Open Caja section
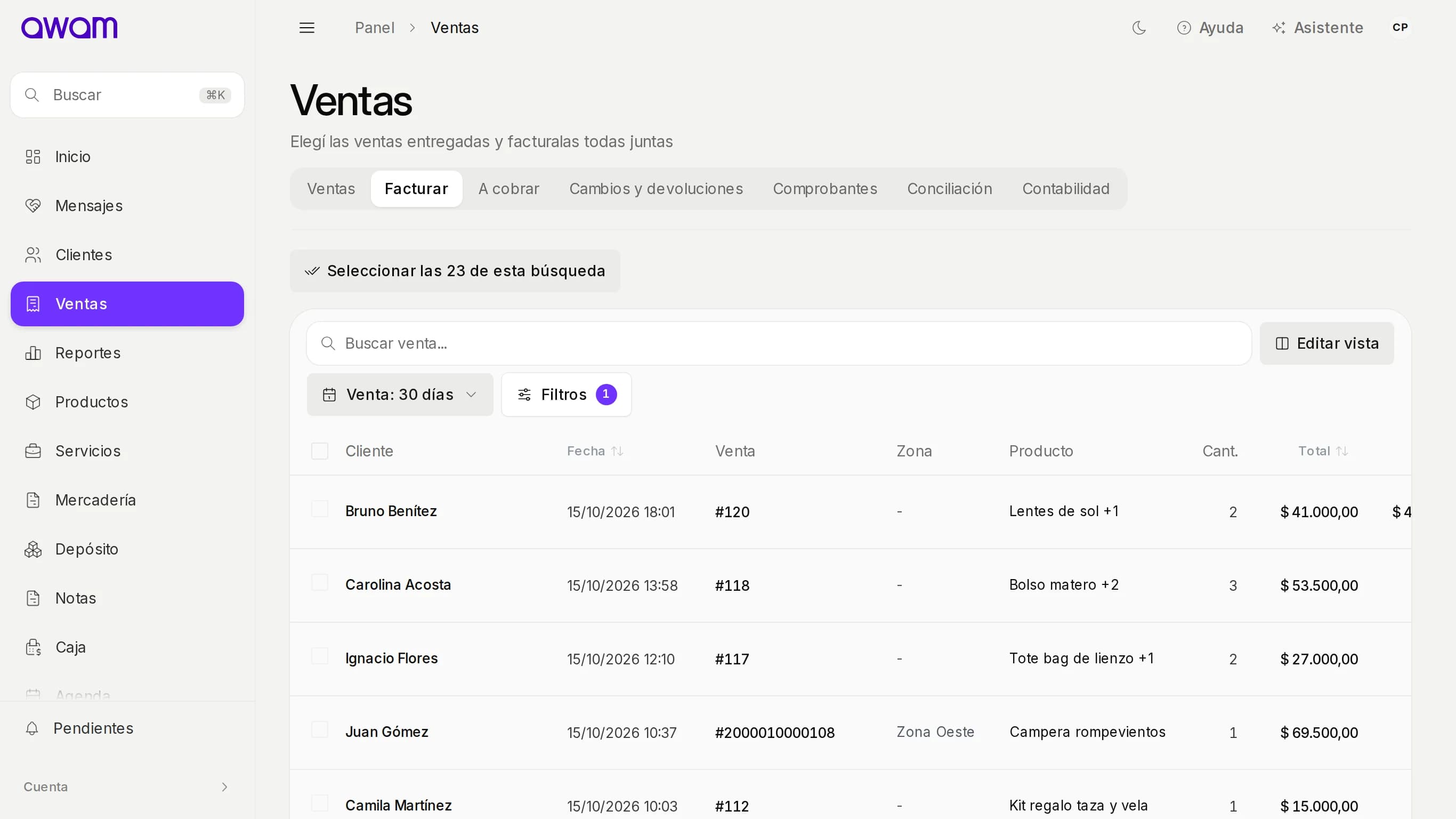 click(127, 647)
